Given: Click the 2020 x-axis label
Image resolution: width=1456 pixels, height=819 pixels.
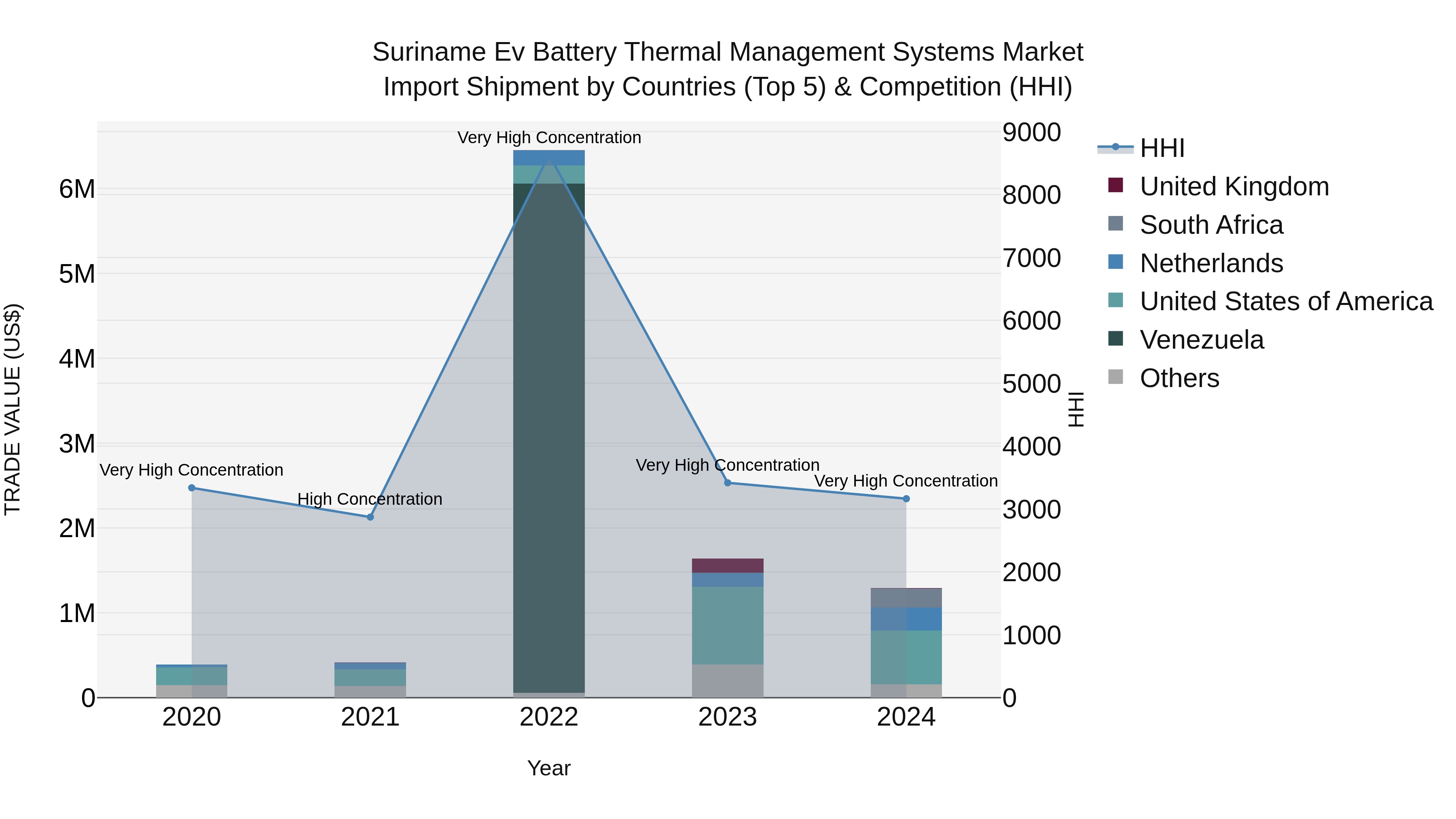Looking at the screenshot, I should click(x=192, y=717).
